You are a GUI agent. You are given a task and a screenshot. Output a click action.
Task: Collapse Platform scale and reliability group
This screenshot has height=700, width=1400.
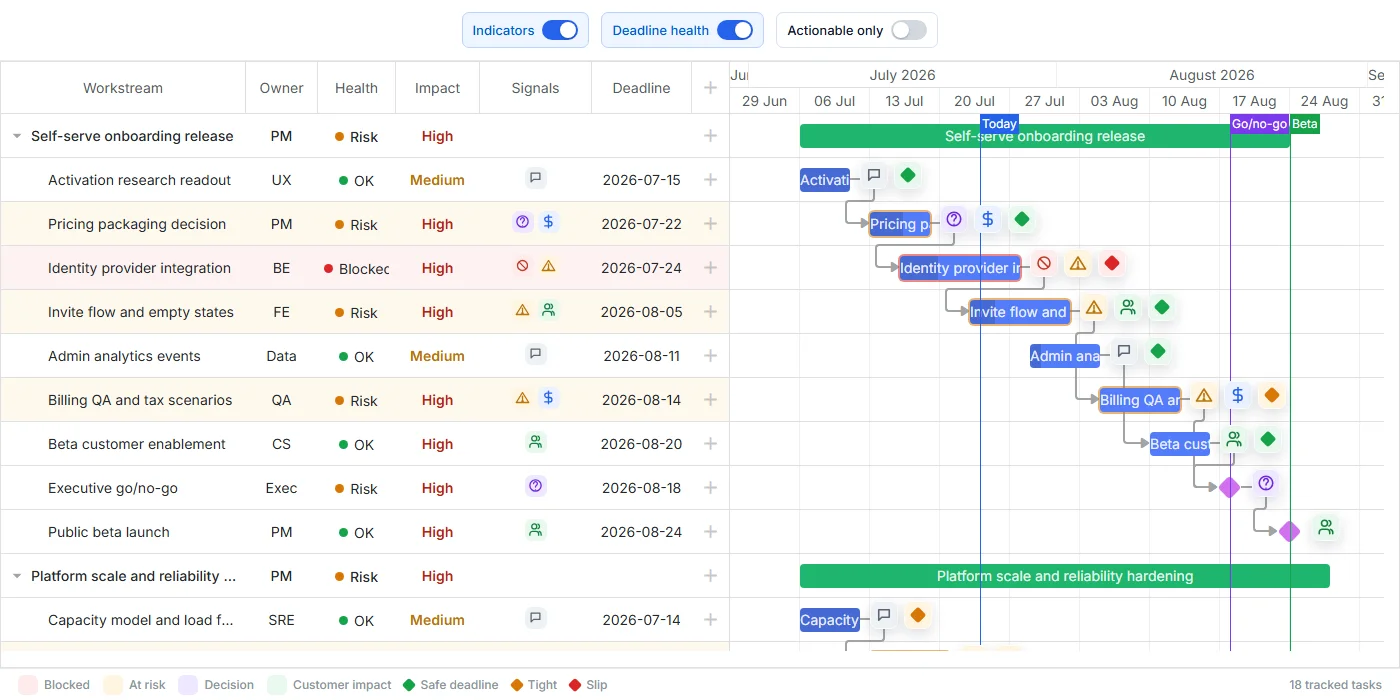pyautogui.click(x=17, y=576)
